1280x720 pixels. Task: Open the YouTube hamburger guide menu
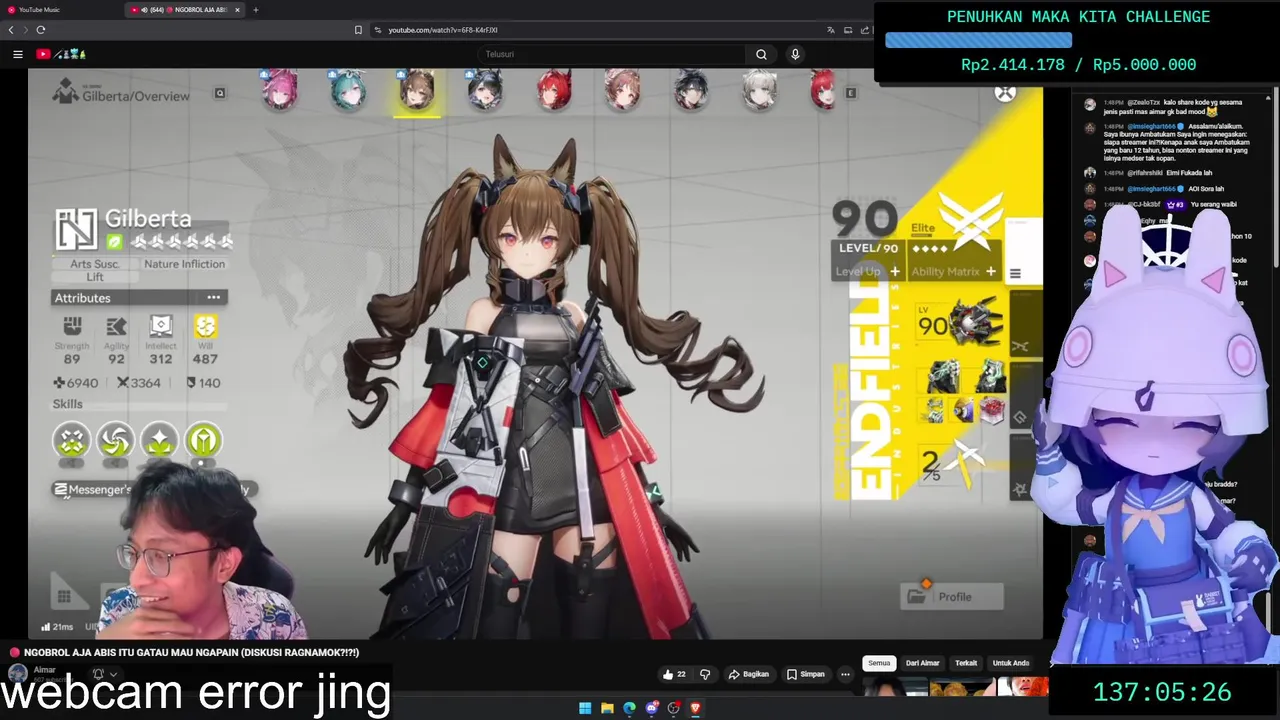click(x=18, y=54)
